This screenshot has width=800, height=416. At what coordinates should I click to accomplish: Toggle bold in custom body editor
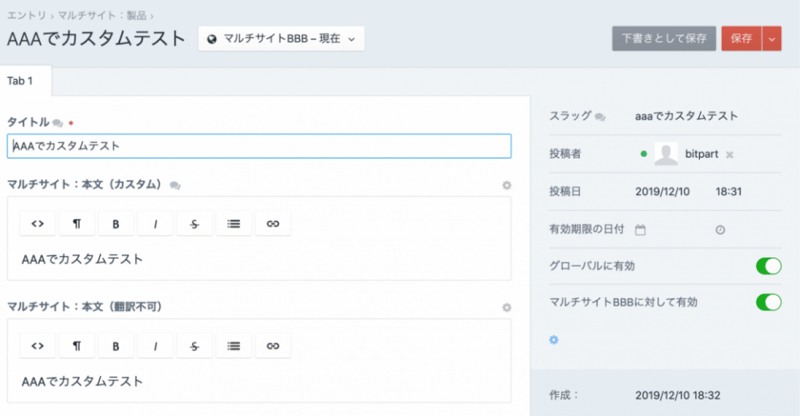pyautogui.click(x=116, y=223)
